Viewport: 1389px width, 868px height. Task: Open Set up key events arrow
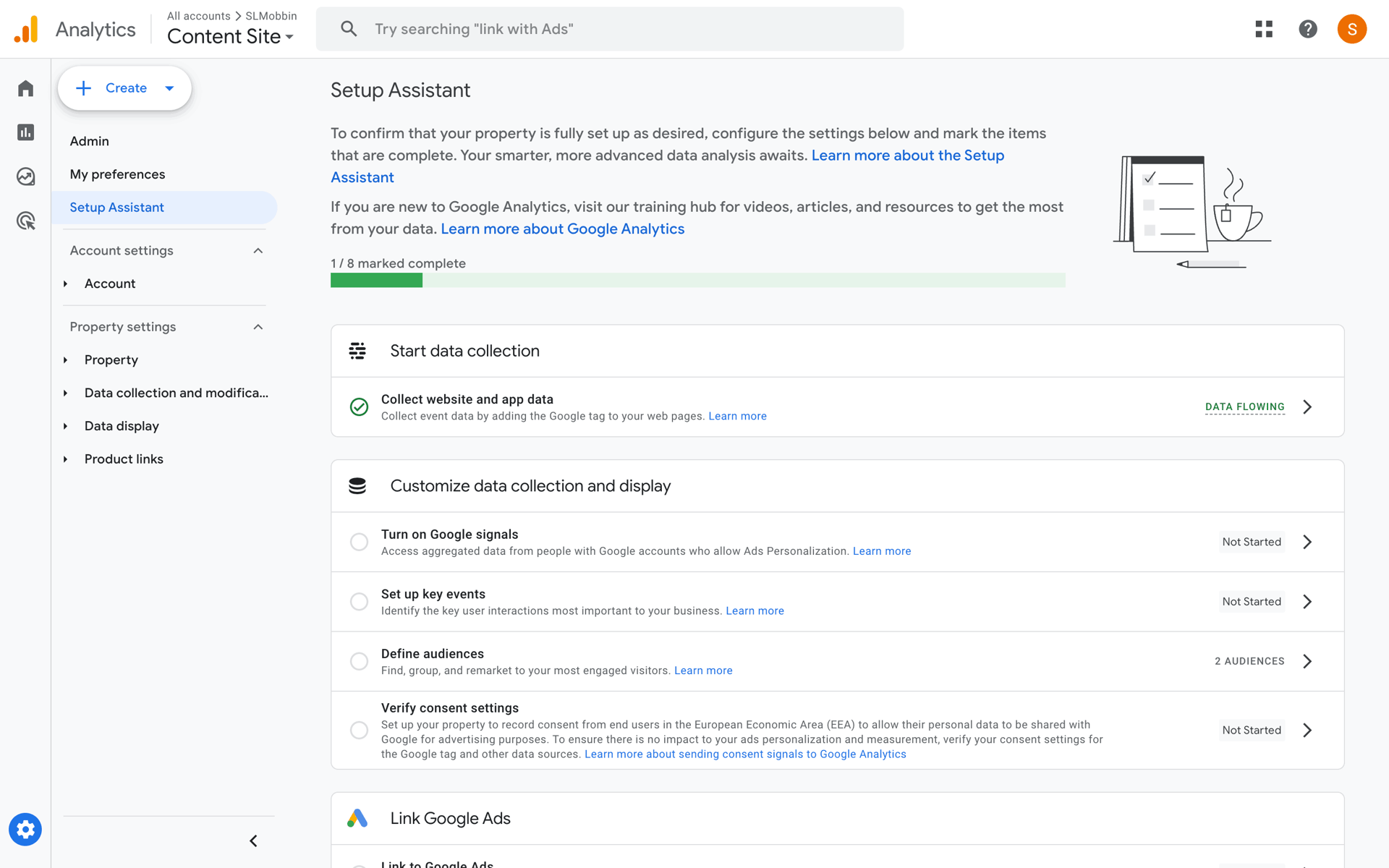coord(1307,602)
